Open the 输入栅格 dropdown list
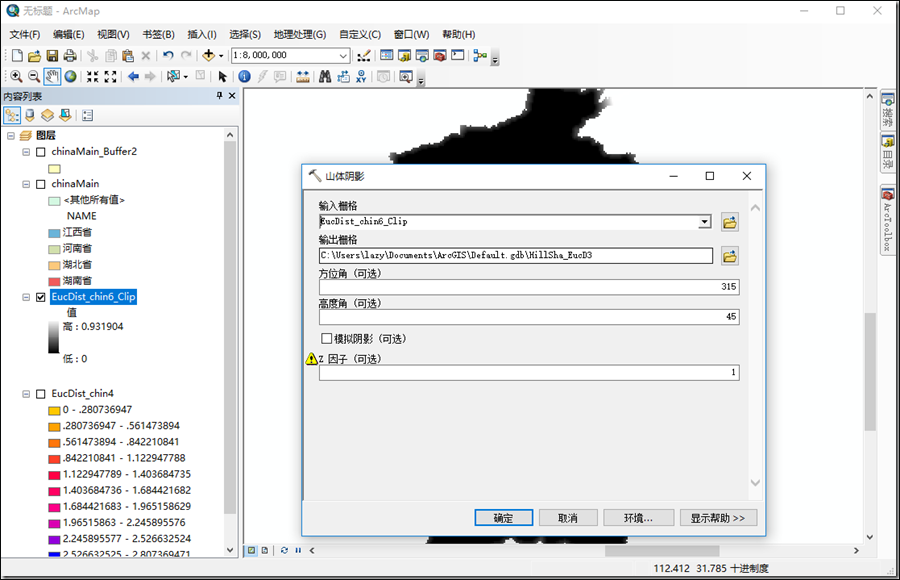Screen dimensions: 900x580 (x=707, y=221)
